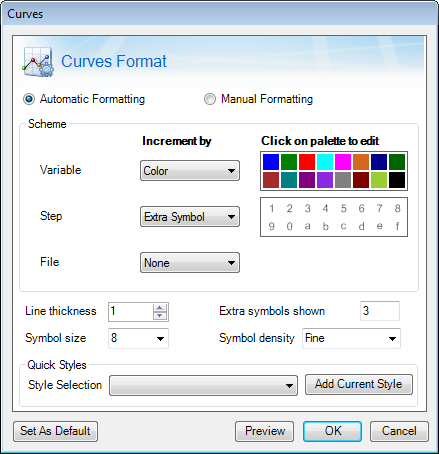The image size is (439, 454).
Task: Decrease line thickness with down arrow
Action: click(x=160, y=316)
